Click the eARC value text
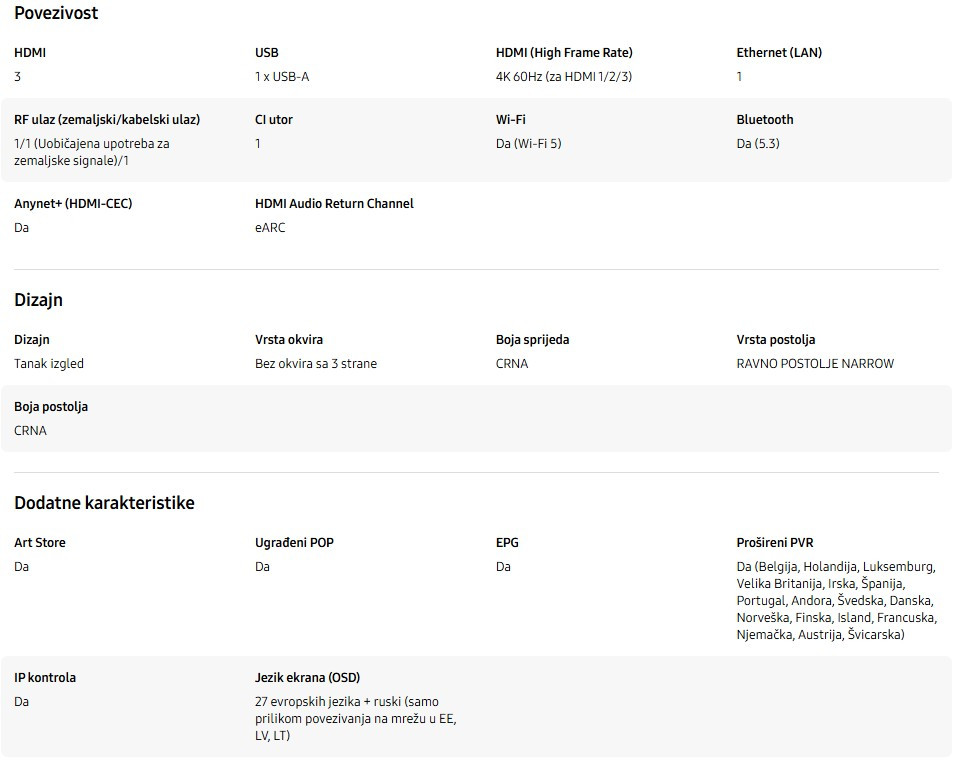The width and height of the screenshot is (953, 765). (270, 228)
